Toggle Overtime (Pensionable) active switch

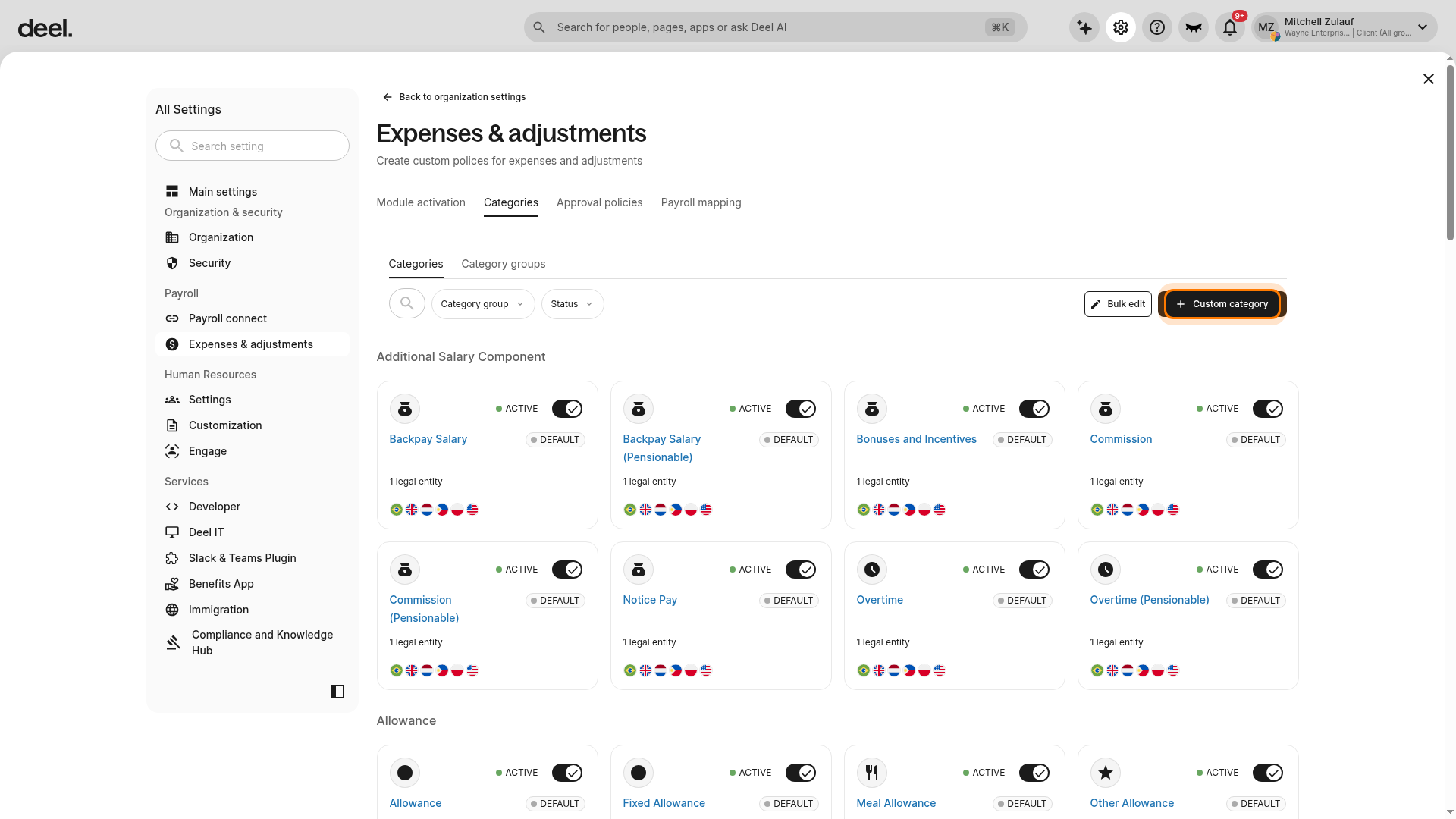pos(1268,570)
